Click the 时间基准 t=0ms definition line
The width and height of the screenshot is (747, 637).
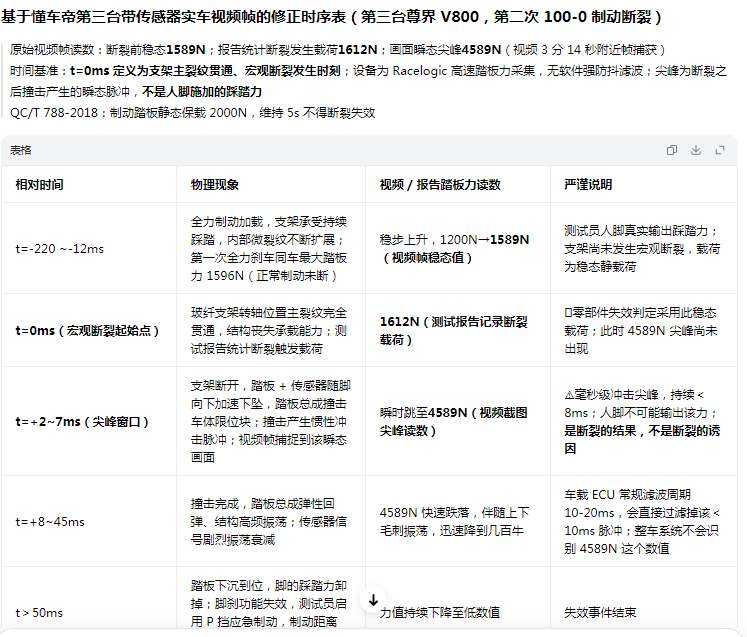click(x=368, y=81)
